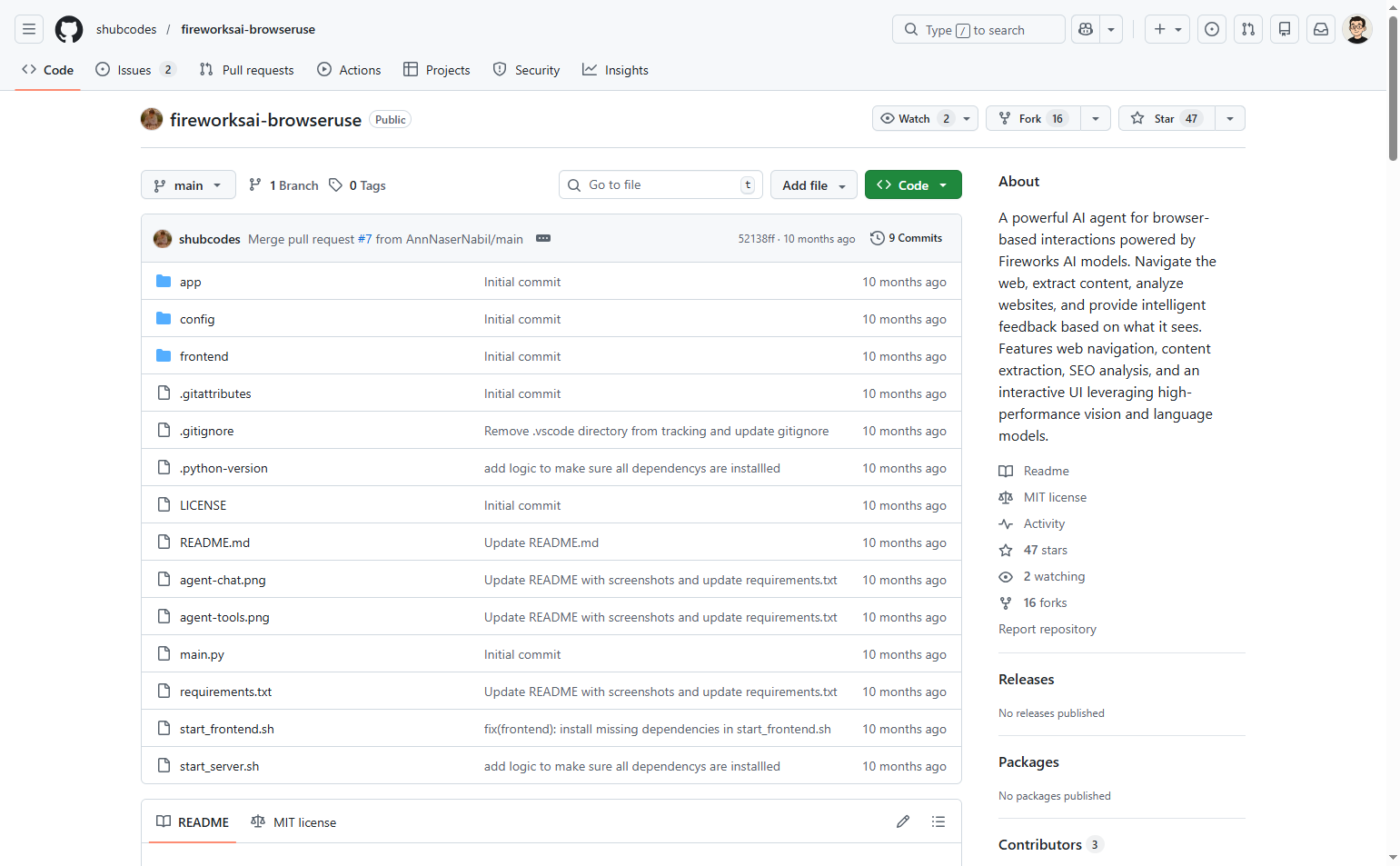The width and height of the screenshot is (1400, 866).
Task: View 16 forks link in About
Action: (x=1033, y=602)
